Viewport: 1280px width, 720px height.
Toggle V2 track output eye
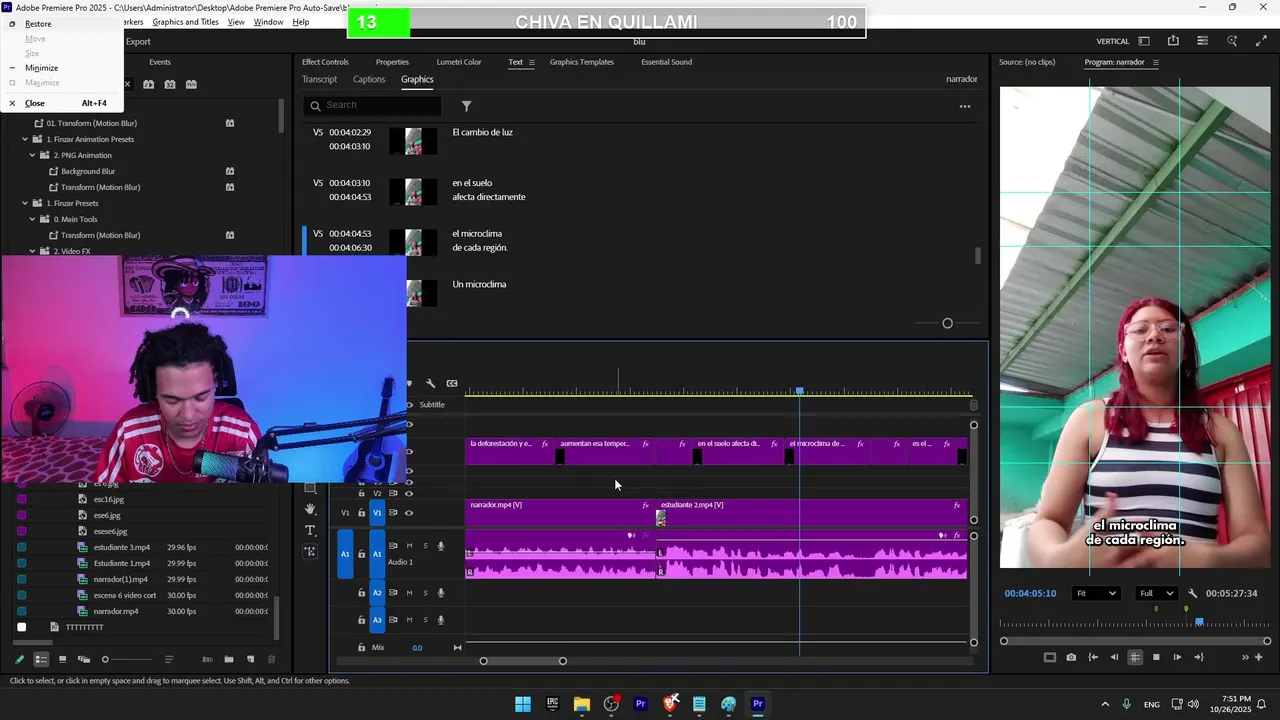(409, 493)
